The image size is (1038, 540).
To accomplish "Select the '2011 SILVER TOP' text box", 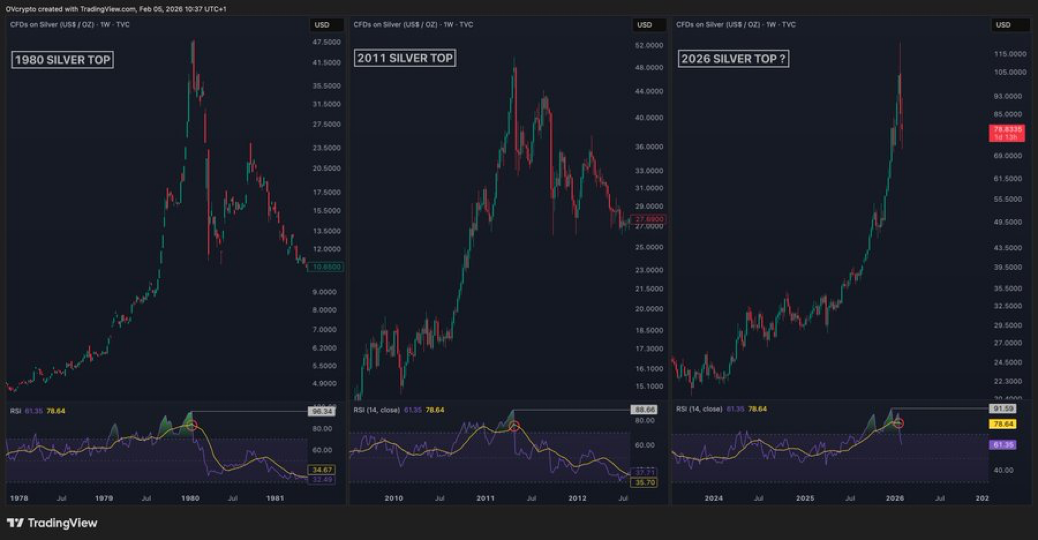I will click(405, 58).
